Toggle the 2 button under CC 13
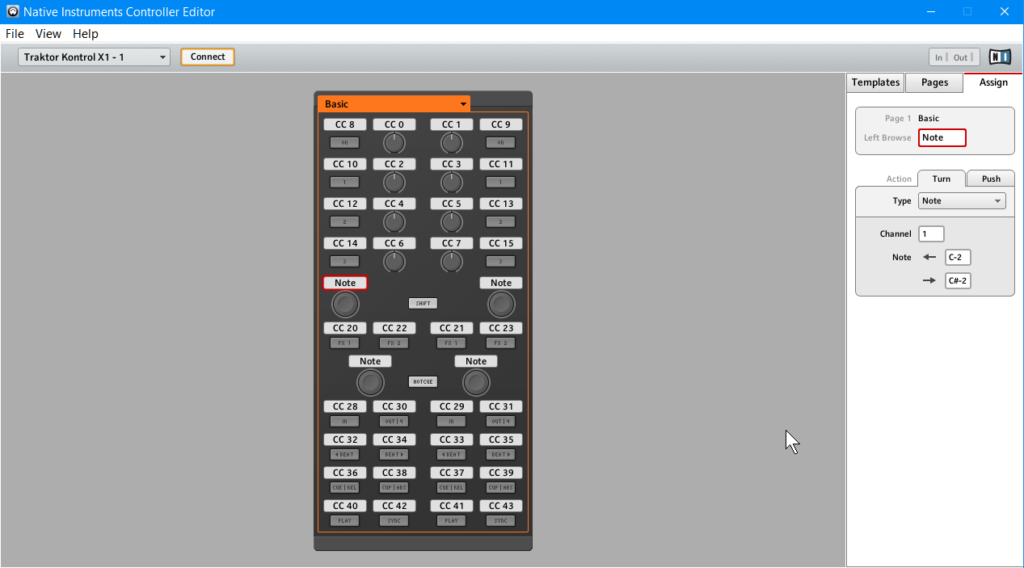 [501, 222]
